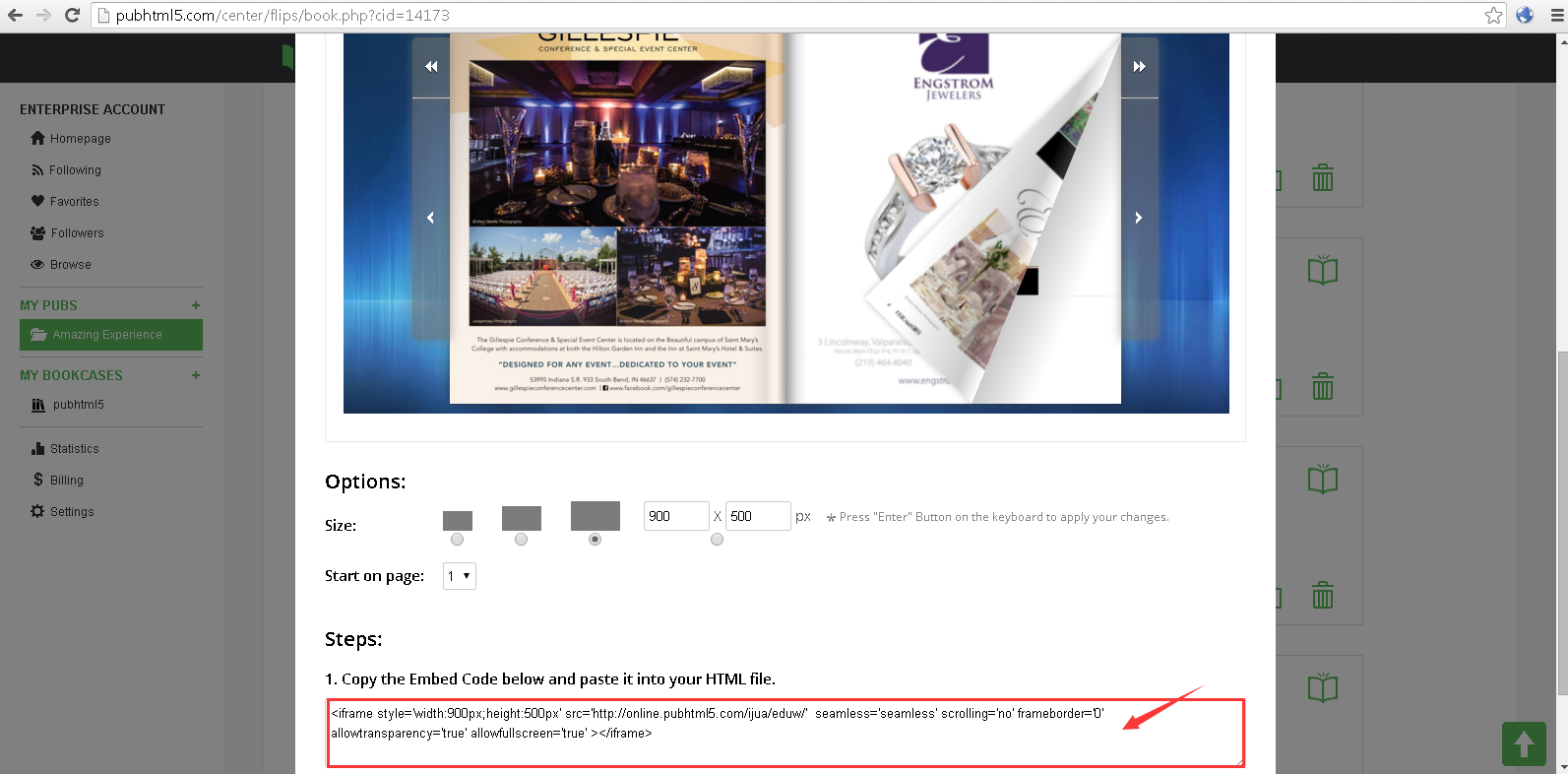Add a new pub with the MY PUBS plus icon

[196, 305]
